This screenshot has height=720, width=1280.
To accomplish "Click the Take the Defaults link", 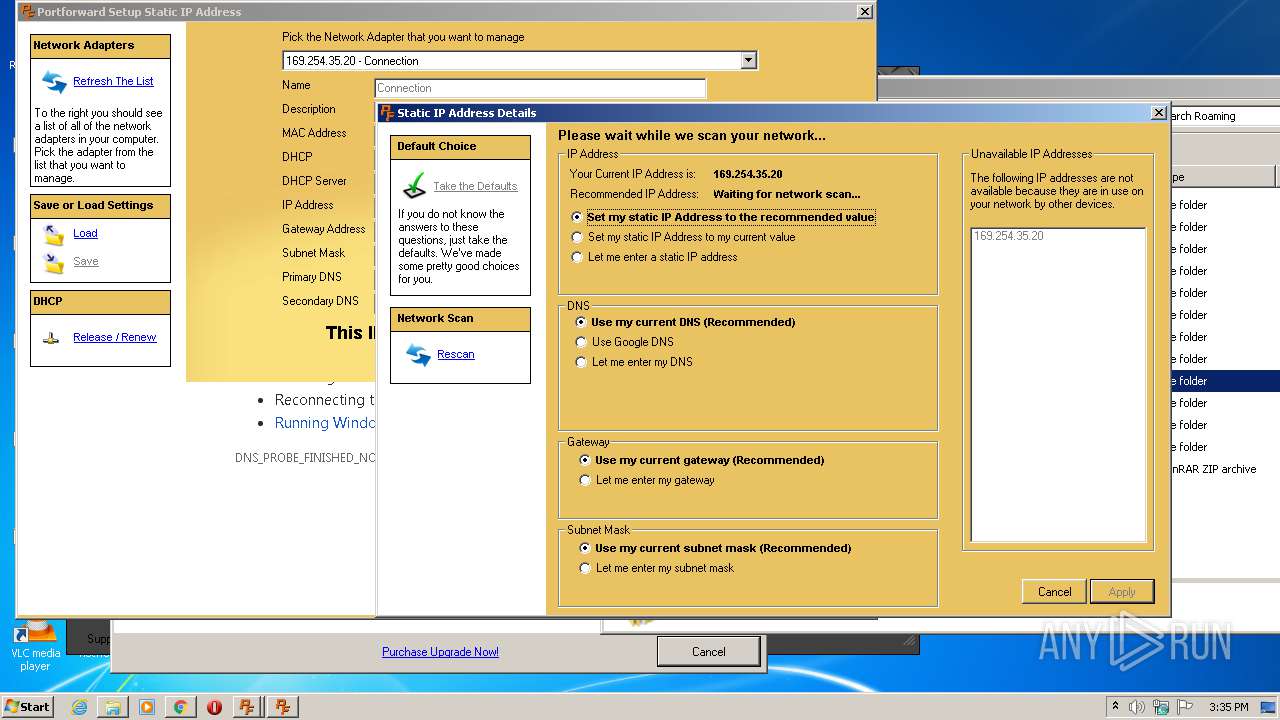I will (x=475, y=186).
